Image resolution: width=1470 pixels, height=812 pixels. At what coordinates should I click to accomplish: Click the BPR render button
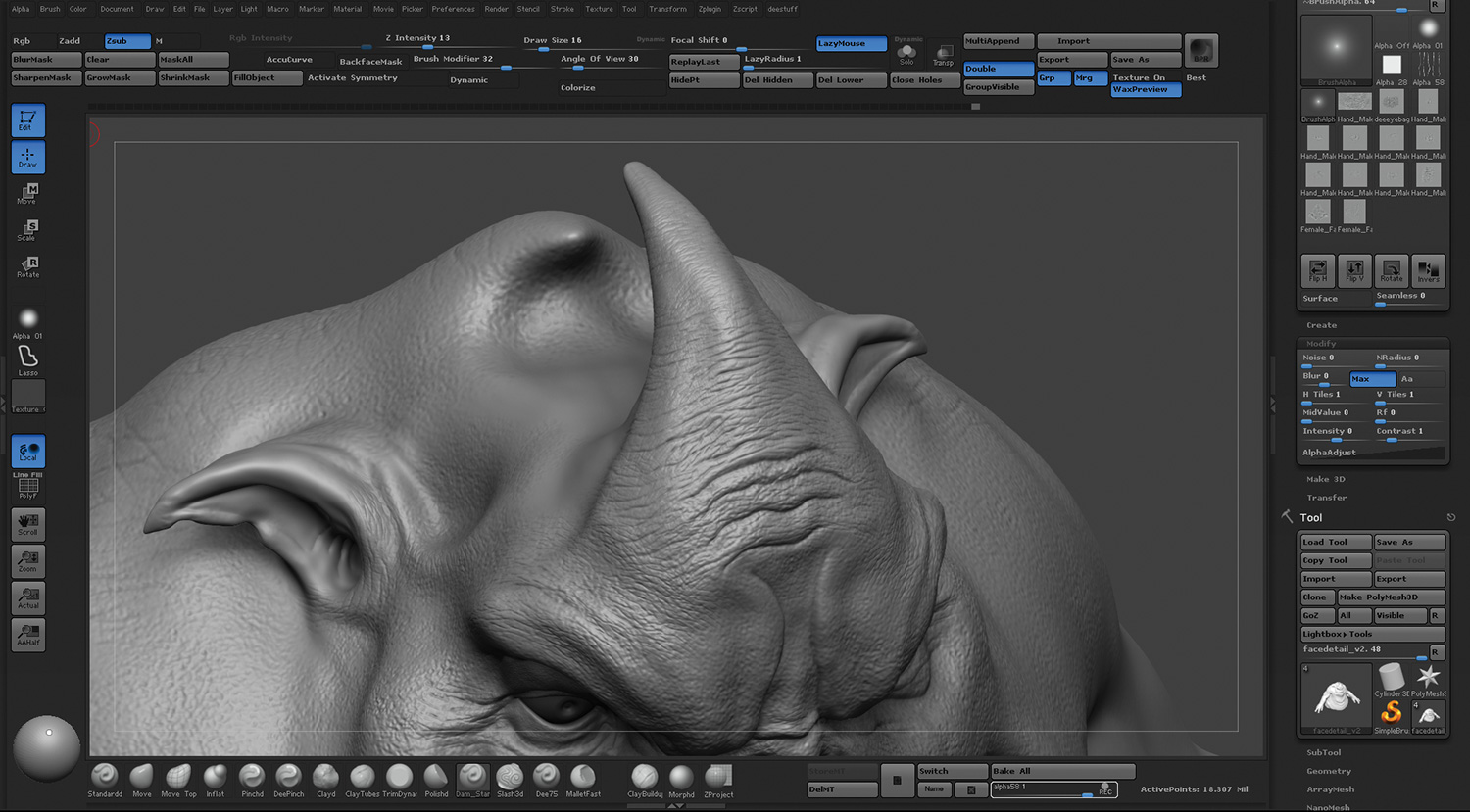pos(1200,51)
